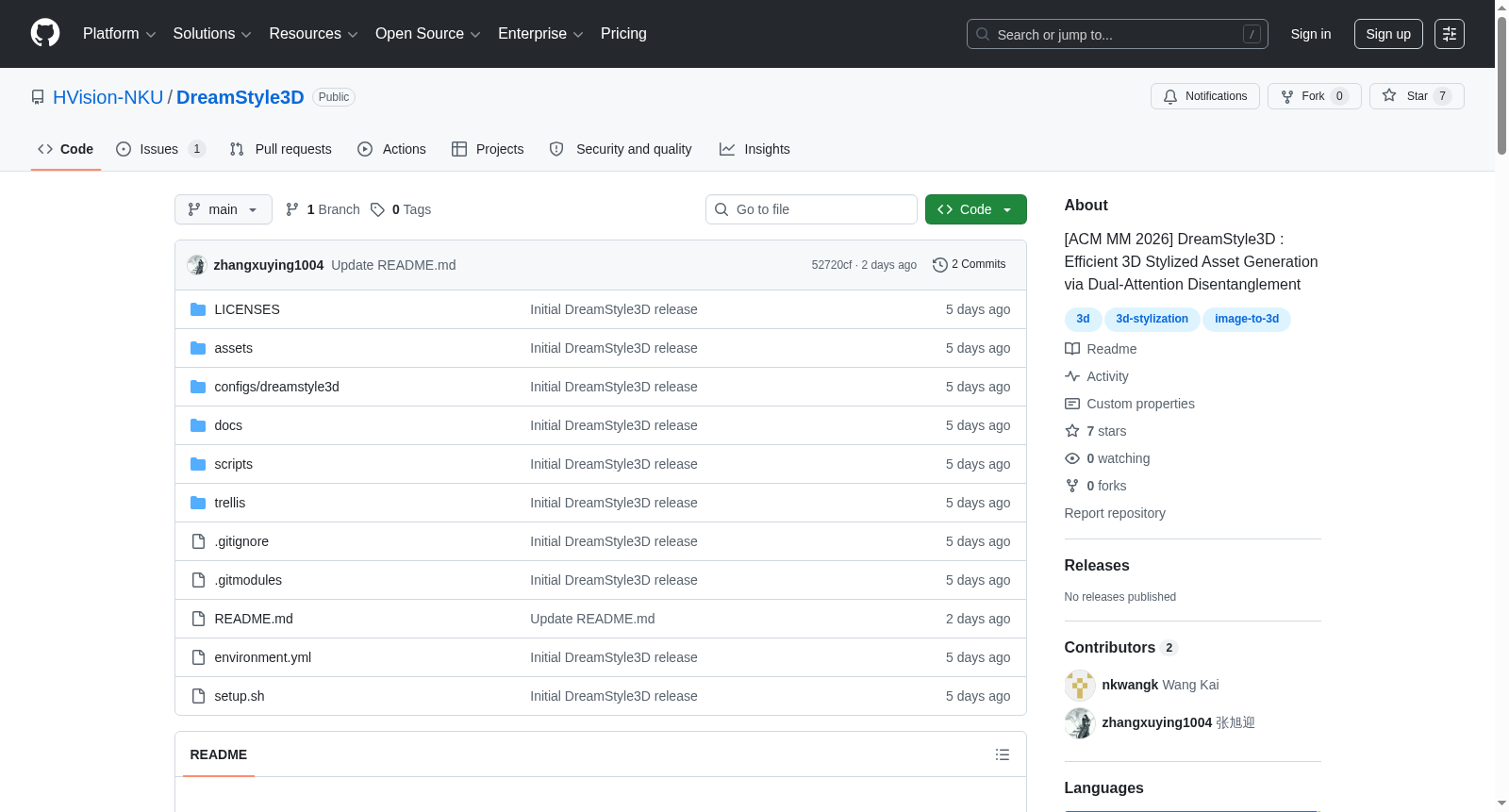The width and height of the screenshot is (1509, 812).
Task: Open the configs/dreamstyle3d folder
Action: coord(277,387)
